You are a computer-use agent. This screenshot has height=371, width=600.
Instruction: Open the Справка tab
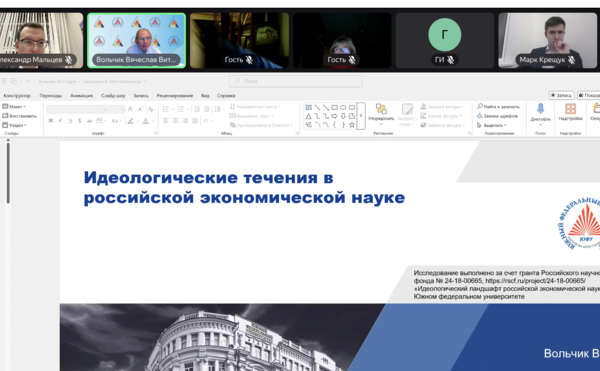point(226,96)
